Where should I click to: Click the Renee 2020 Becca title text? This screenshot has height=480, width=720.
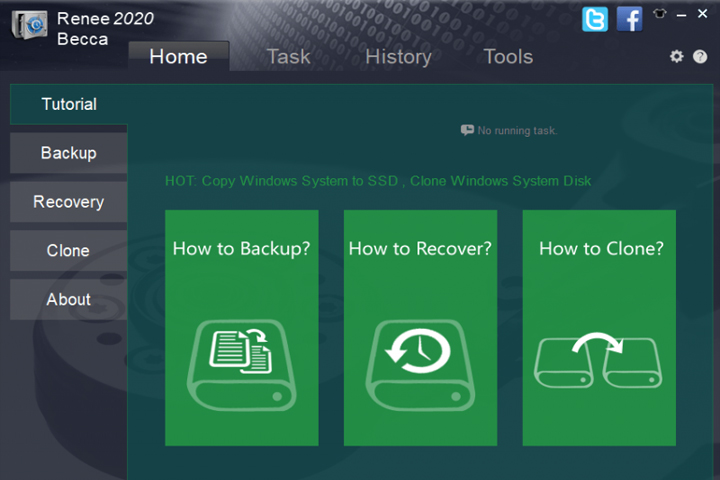105,28
